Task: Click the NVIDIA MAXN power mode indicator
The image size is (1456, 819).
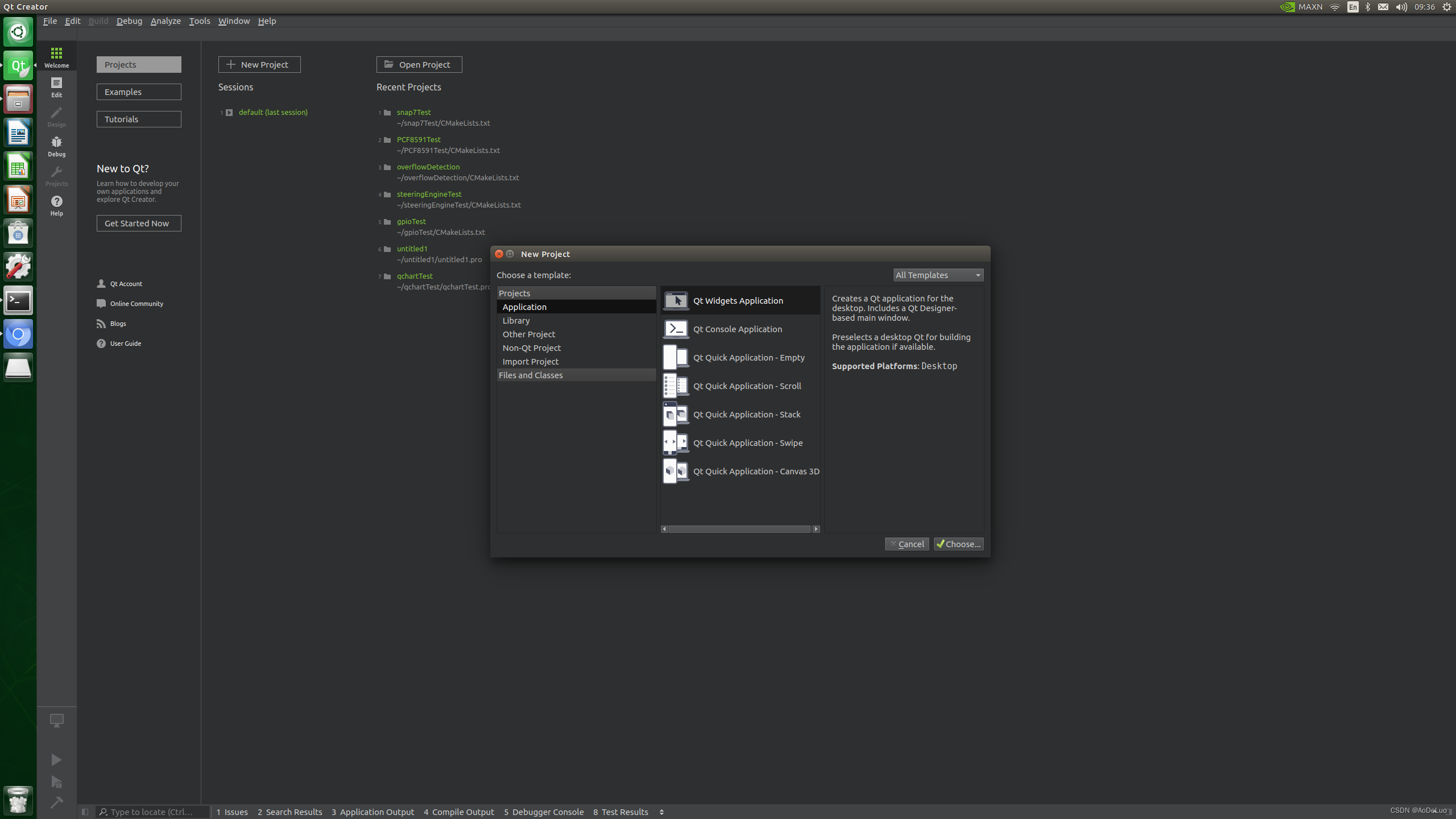Action: tap(1301, 7)
